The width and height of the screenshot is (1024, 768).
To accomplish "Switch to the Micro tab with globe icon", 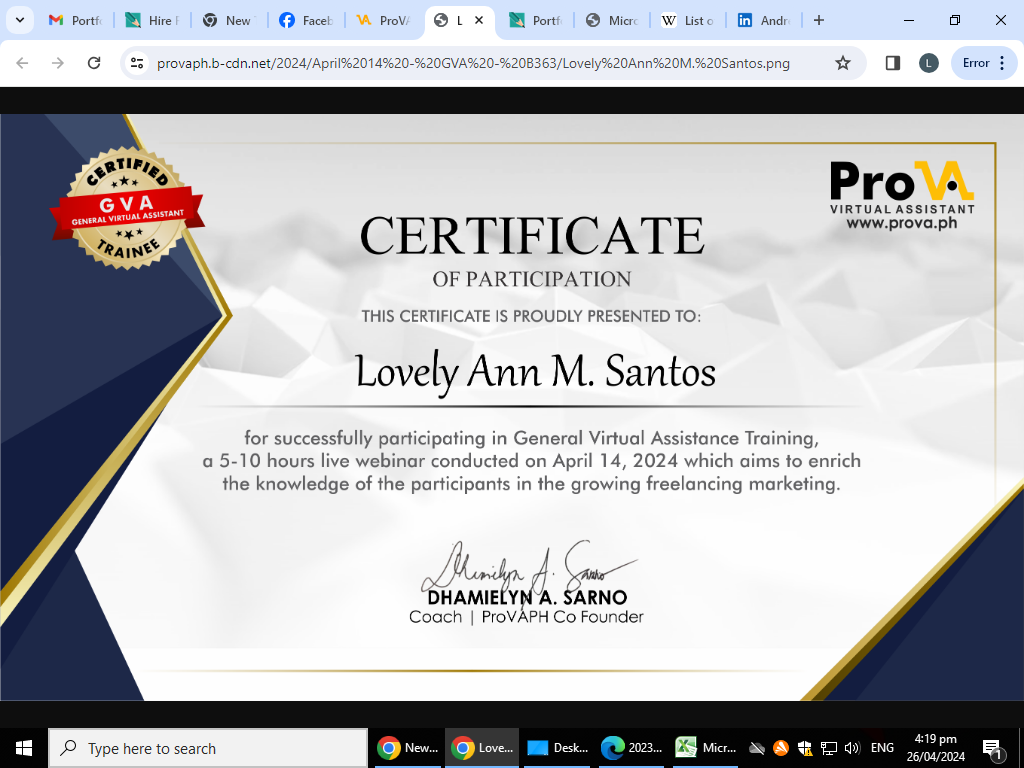I will (612, 20).
